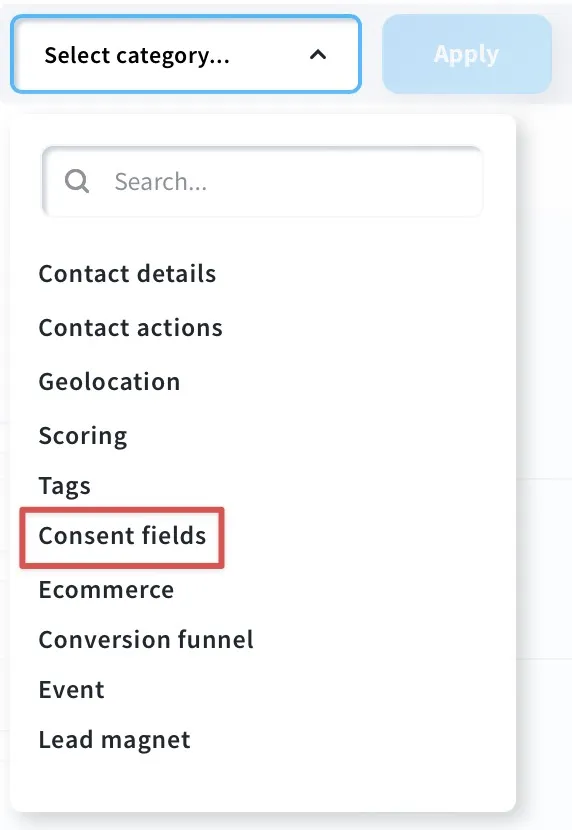
Task: Collapse the dropdown using the chevron arrow
Action: click(x=317, y=55)
